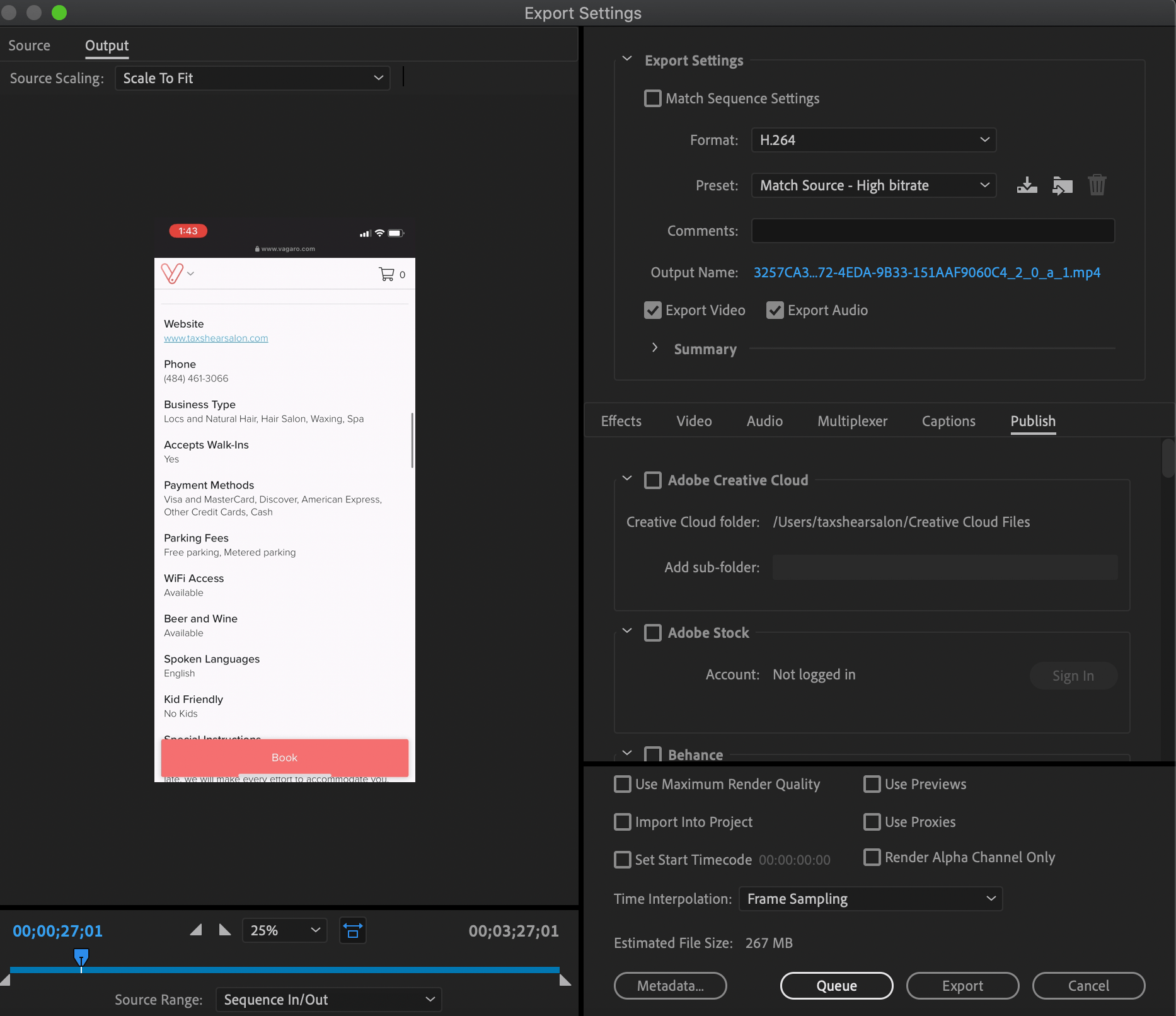Image resolution: width=1176 pixels, height=1016 pixels.
Task: Set the In point on the preview timeline
Action: tap(195, 930)
